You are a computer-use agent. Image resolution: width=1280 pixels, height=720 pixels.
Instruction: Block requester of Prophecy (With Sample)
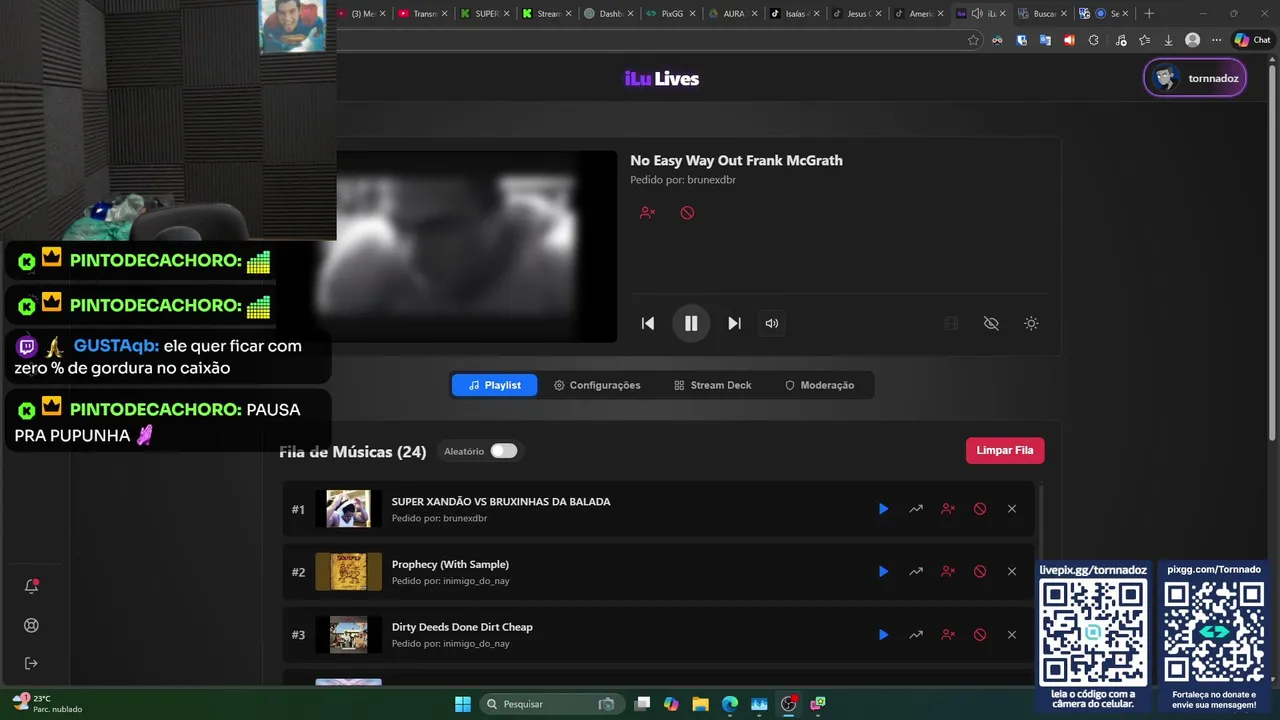coord(948,572)
